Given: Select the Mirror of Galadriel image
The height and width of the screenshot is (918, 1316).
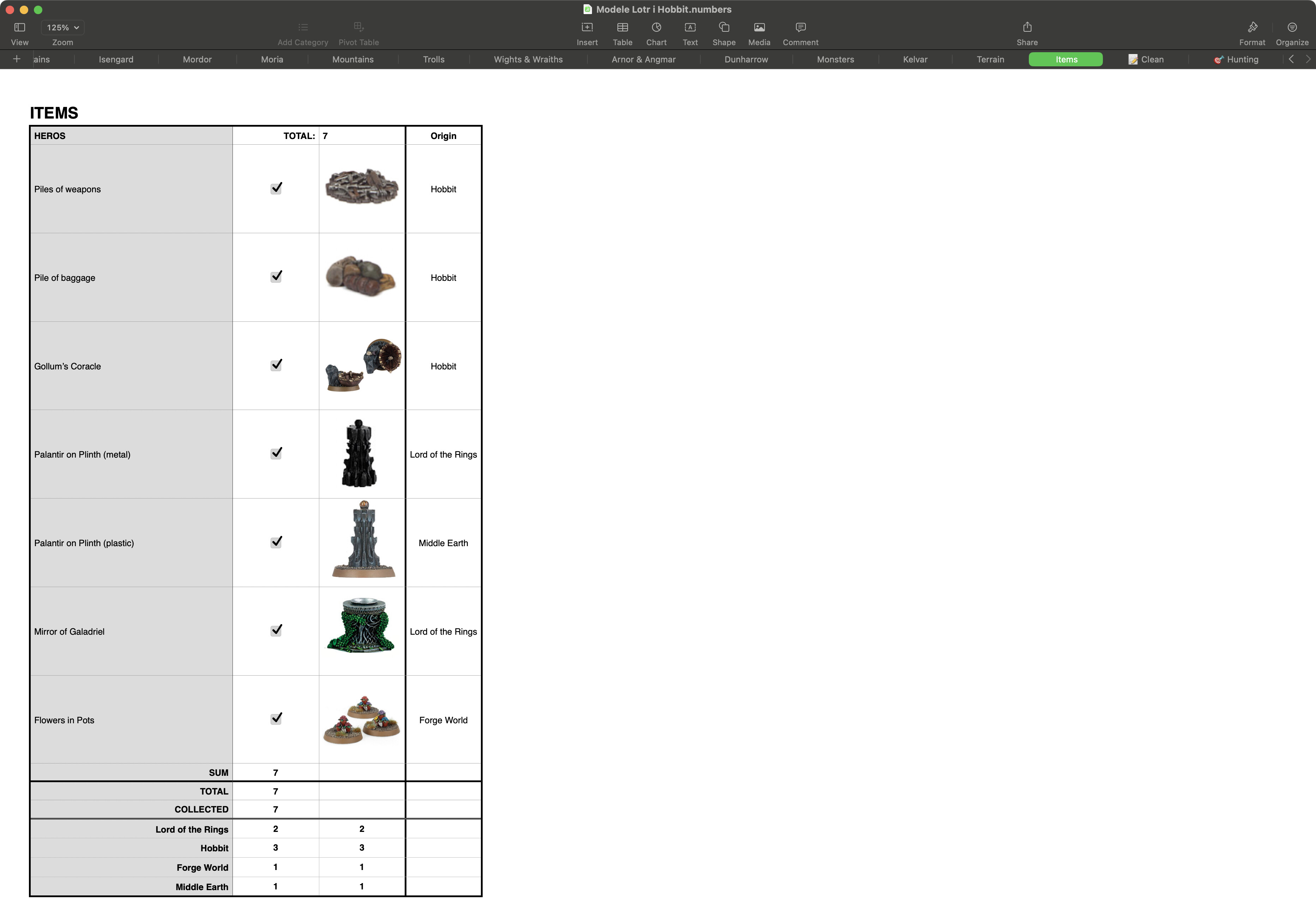Looking at the screenshot, I should (361, 626).
